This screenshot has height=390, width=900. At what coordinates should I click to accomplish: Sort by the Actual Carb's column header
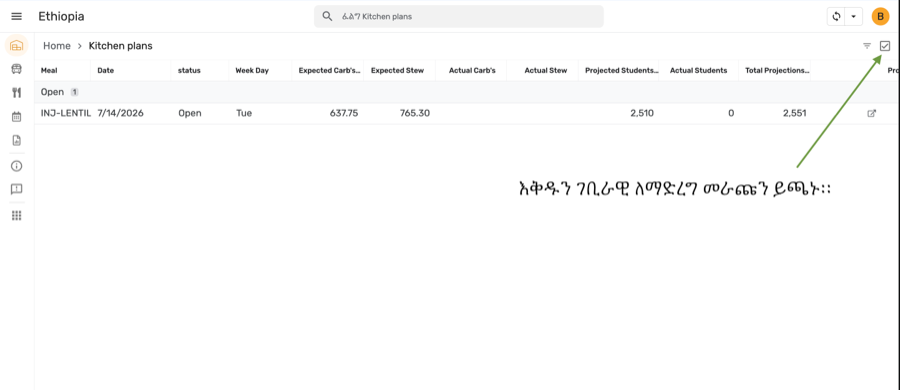(x=472, y=71)
